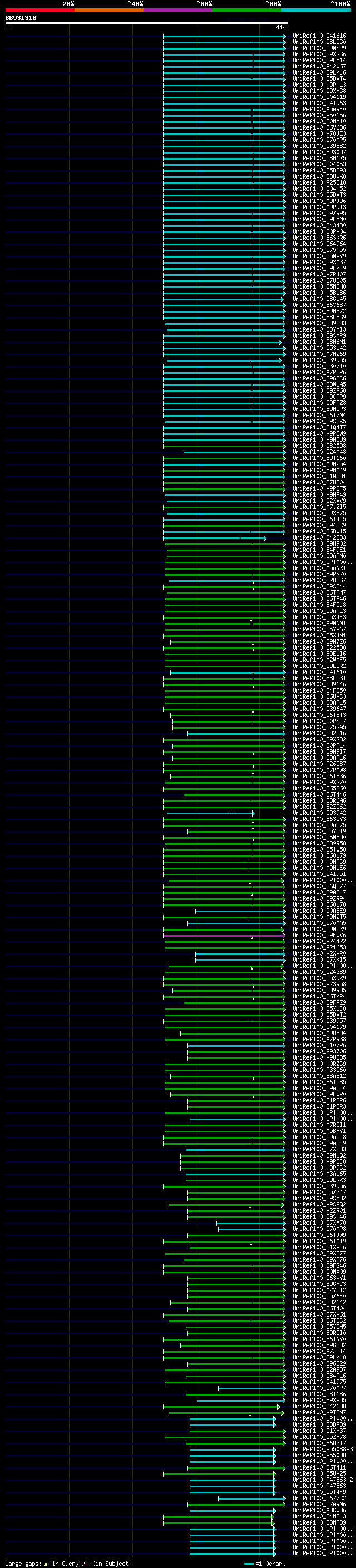
Task: Open hit UniRef100_Q39882
Action: [319, 146]
